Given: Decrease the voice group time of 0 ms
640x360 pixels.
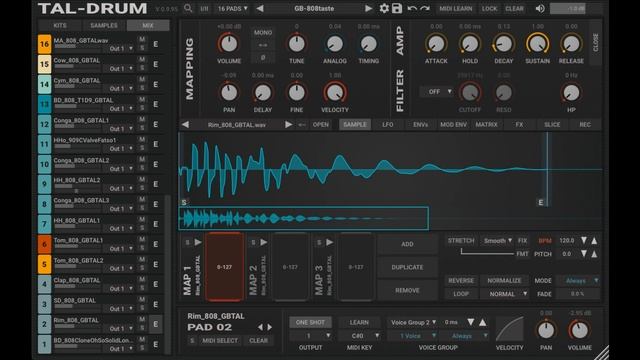Looking at the screenshot, I should click(x=471, y=322).
